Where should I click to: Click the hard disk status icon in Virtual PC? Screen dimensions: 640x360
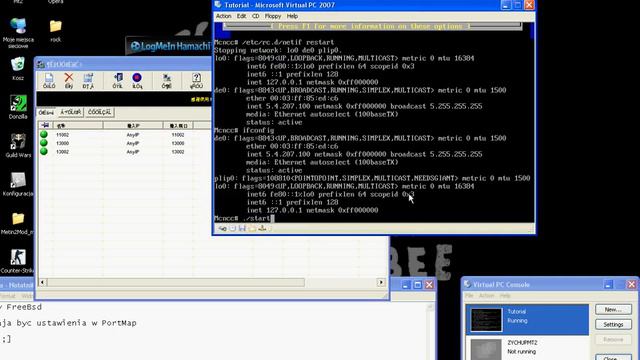click(222, 229)
